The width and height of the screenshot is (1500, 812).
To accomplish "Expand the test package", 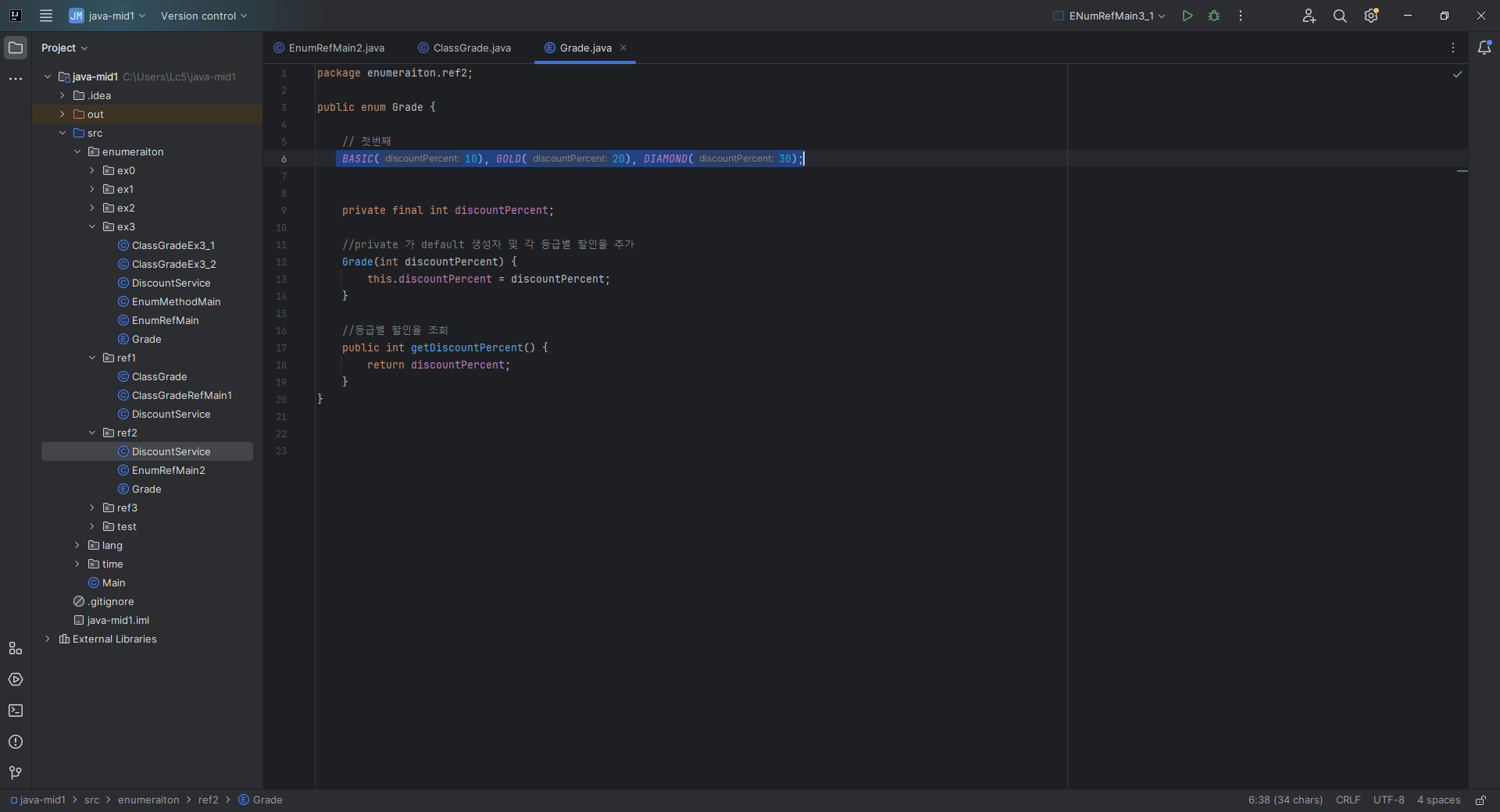I will point(92,526).
